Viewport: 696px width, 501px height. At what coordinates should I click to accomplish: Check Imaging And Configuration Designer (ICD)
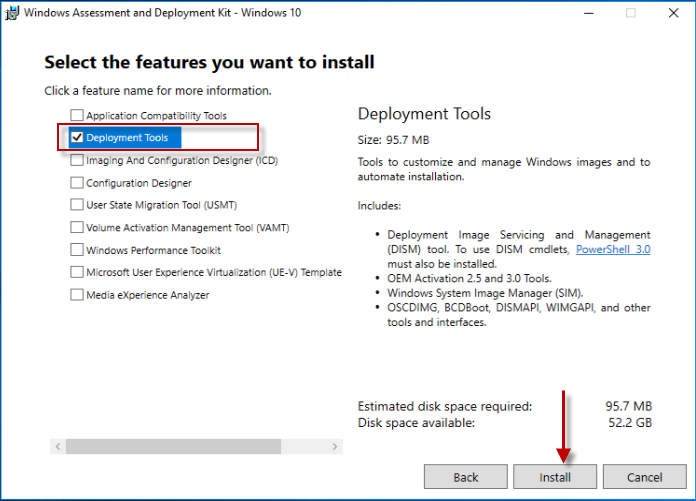77,160
